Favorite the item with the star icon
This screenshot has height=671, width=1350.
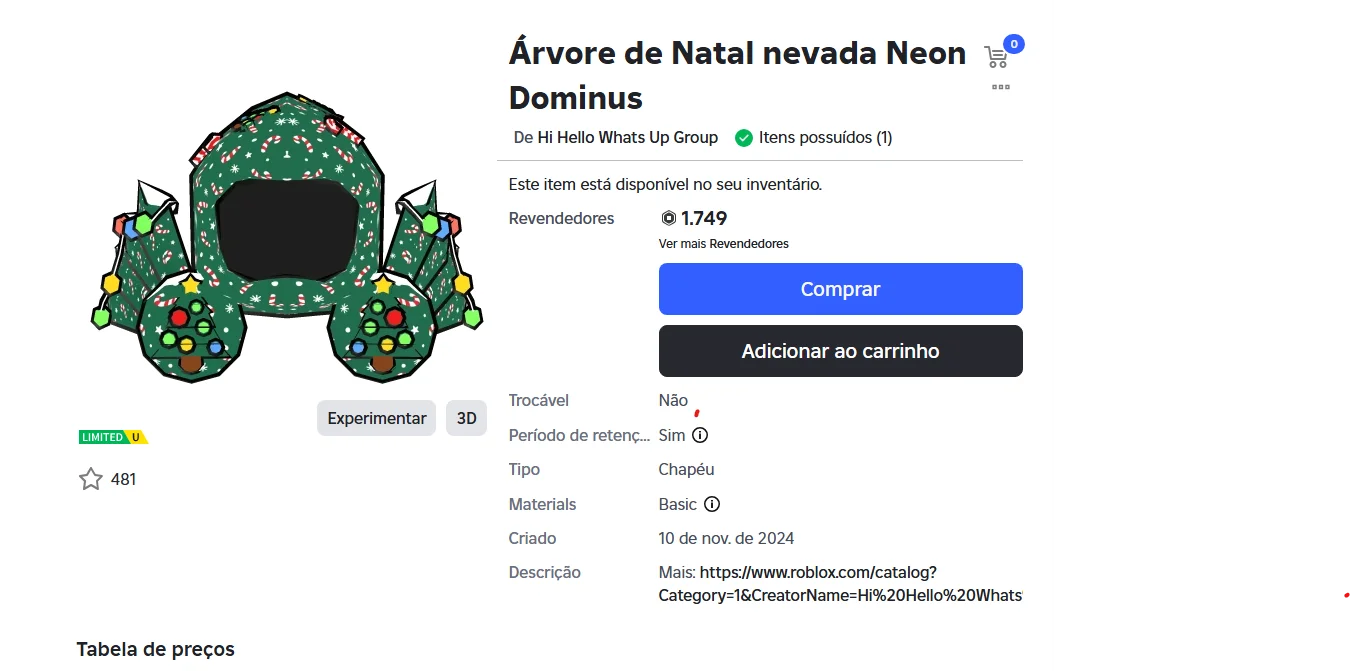91,479
